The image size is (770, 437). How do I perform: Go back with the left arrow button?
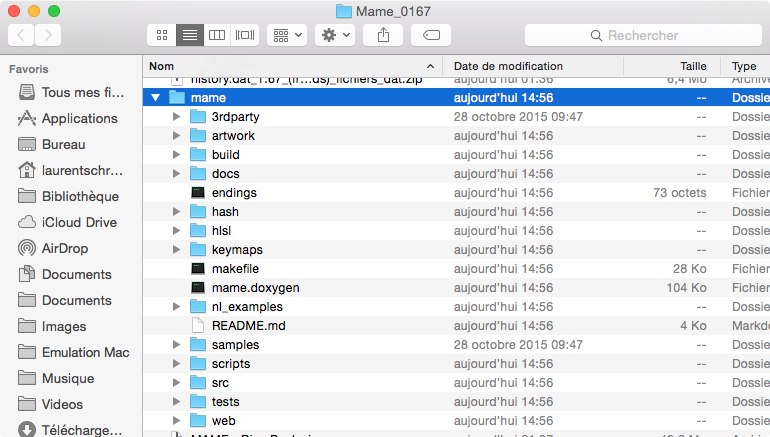(x=21, y=35)
